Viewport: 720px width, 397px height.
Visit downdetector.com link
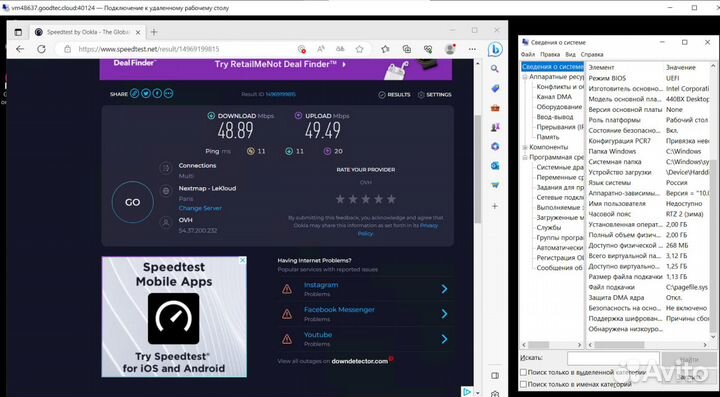click(x=360, y=361)
